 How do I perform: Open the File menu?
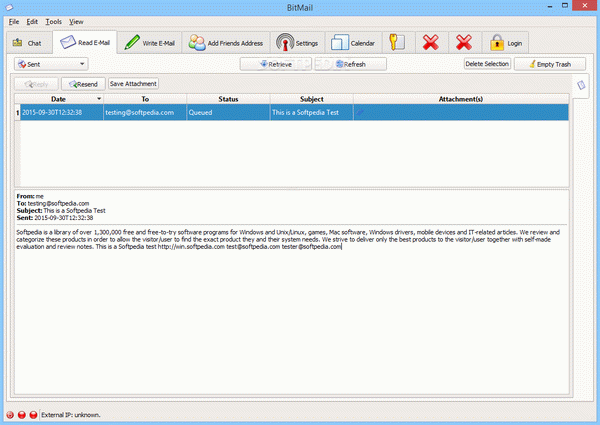[14, 22]
